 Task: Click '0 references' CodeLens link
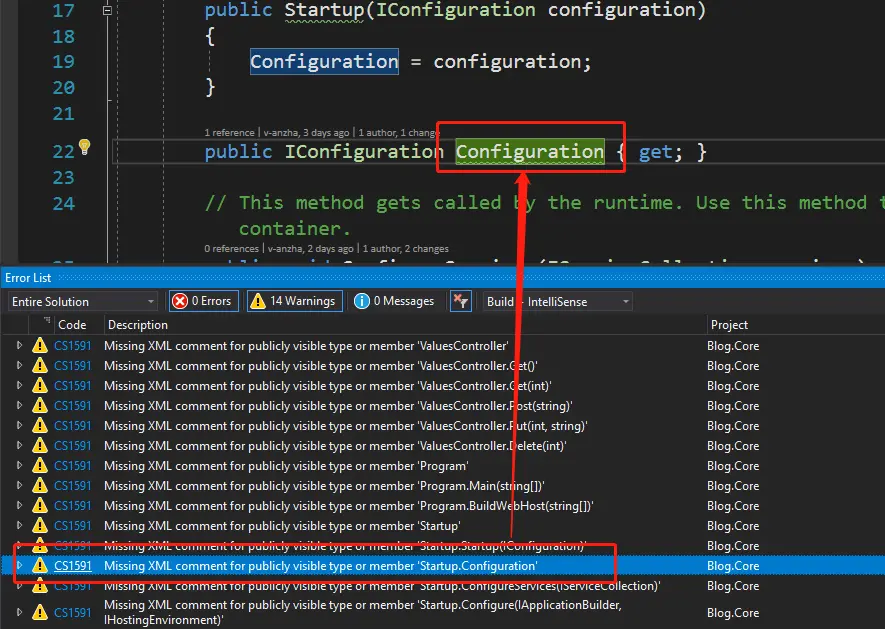coord(231,248)
